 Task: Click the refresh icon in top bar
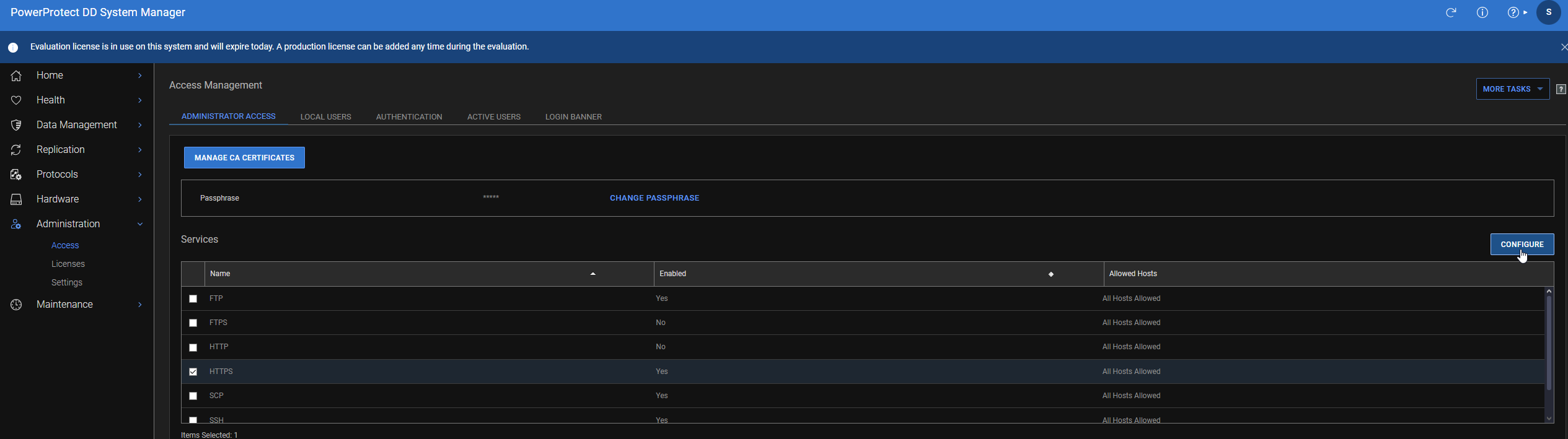[1451, 12]
